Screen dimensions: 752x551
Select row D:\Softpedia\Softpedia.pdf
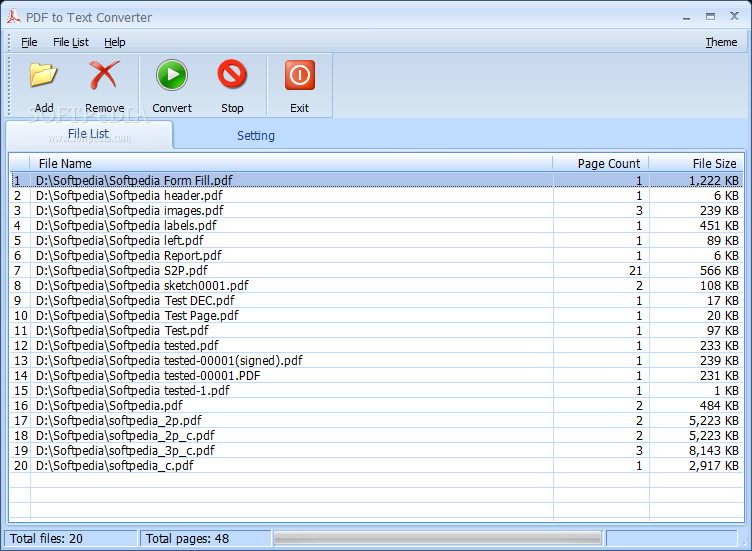376,405
